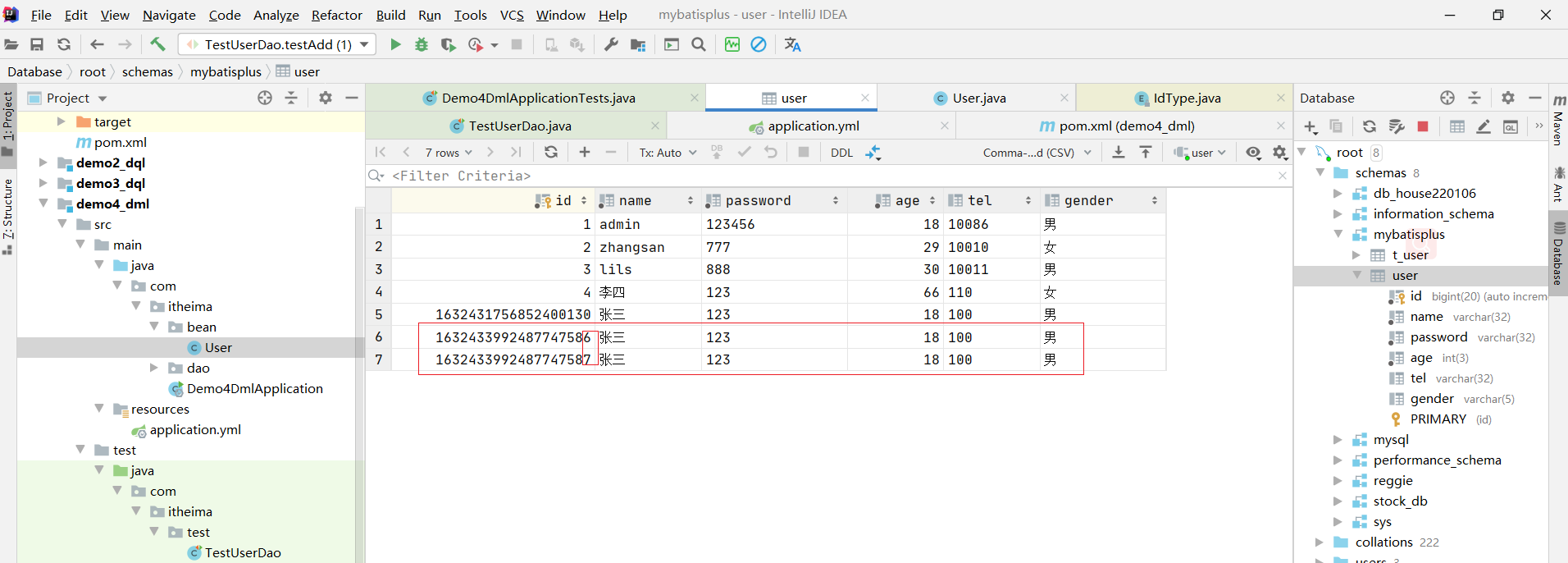
Task: Expand the dao package
Action: [153, 368]
